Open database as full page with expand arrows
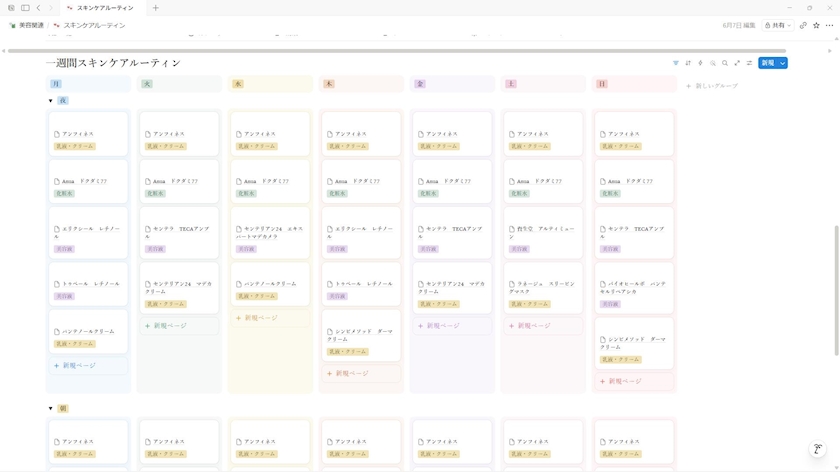Image resolution: width=840 pixels, height=472 pixels. 737,63
